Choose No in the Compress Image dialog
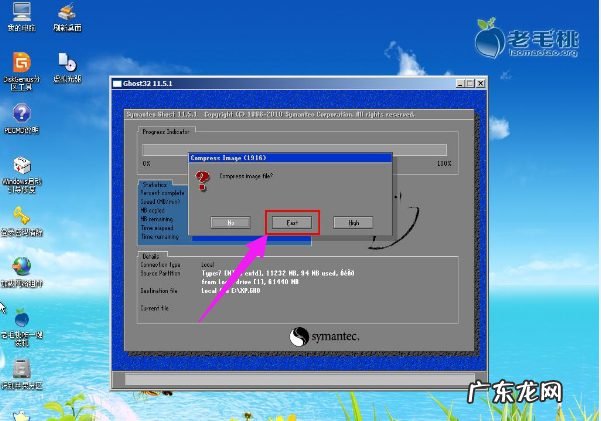 point(230,222)
